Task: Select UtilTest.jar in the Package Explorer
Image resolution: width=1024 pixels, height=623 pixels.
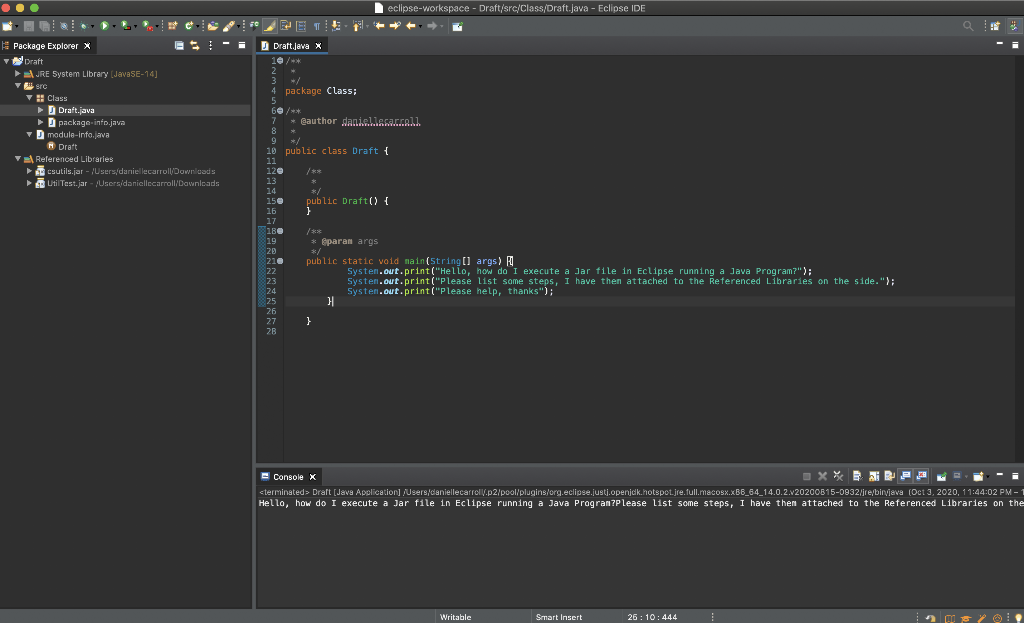Action: [x=67, y=183]
